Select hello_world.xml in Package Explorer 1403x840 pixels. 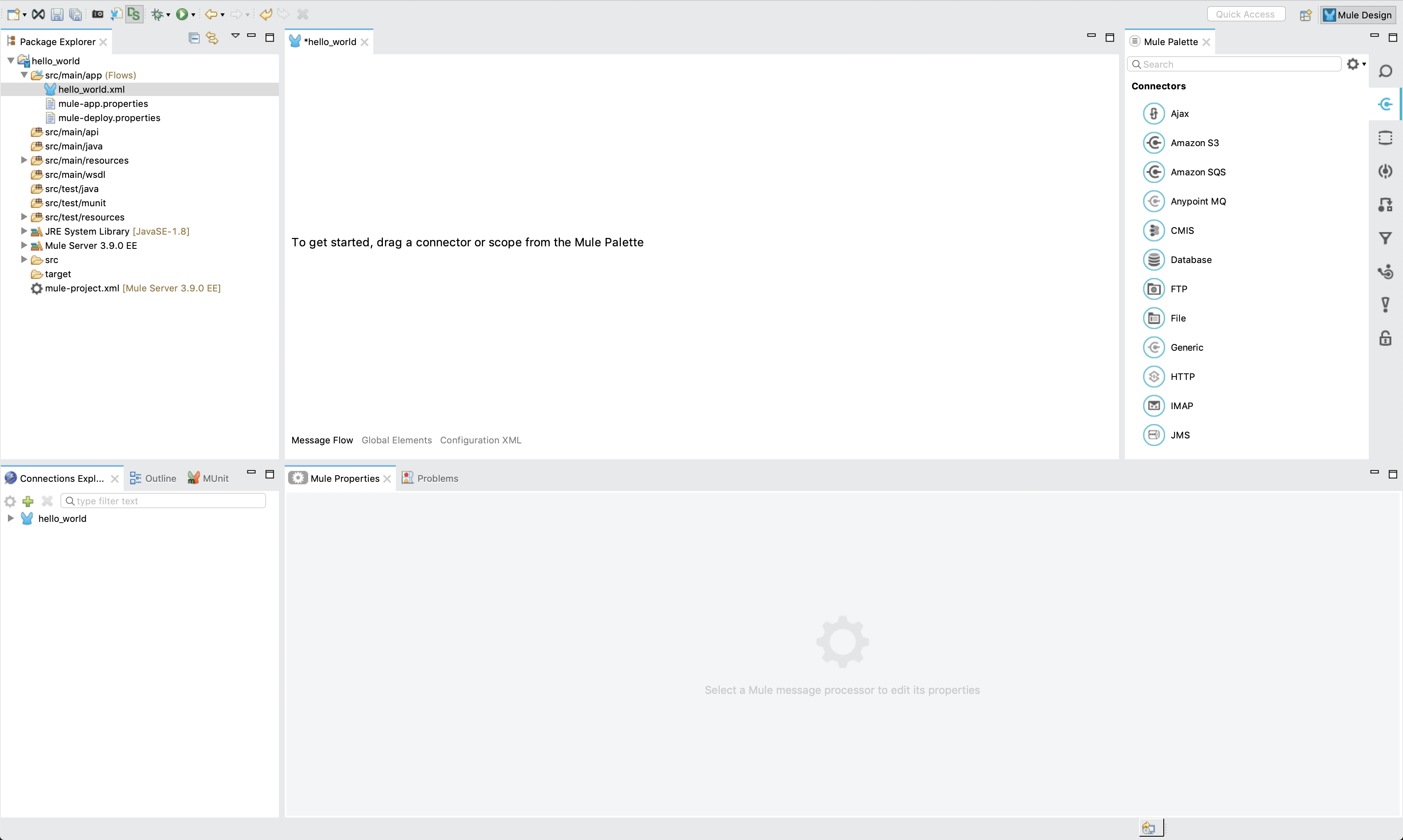point(91,89)
